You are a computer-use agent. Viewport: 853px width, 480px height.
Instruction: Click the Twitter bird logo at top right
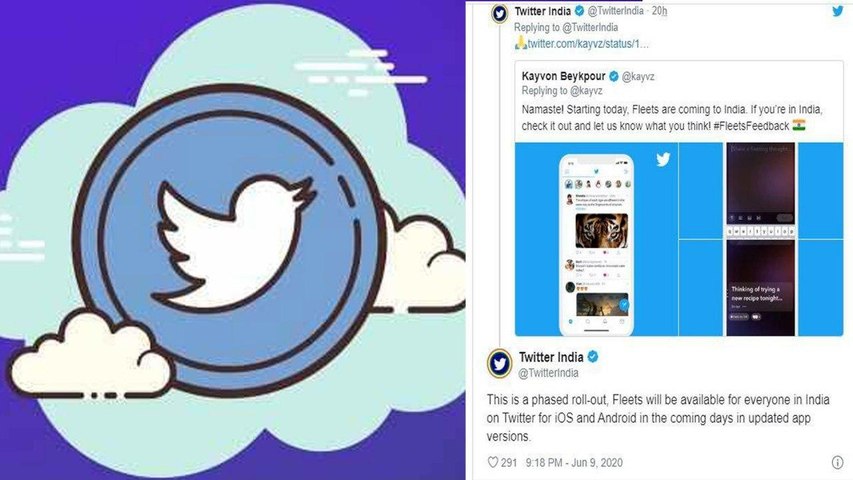tap(837, 10)
